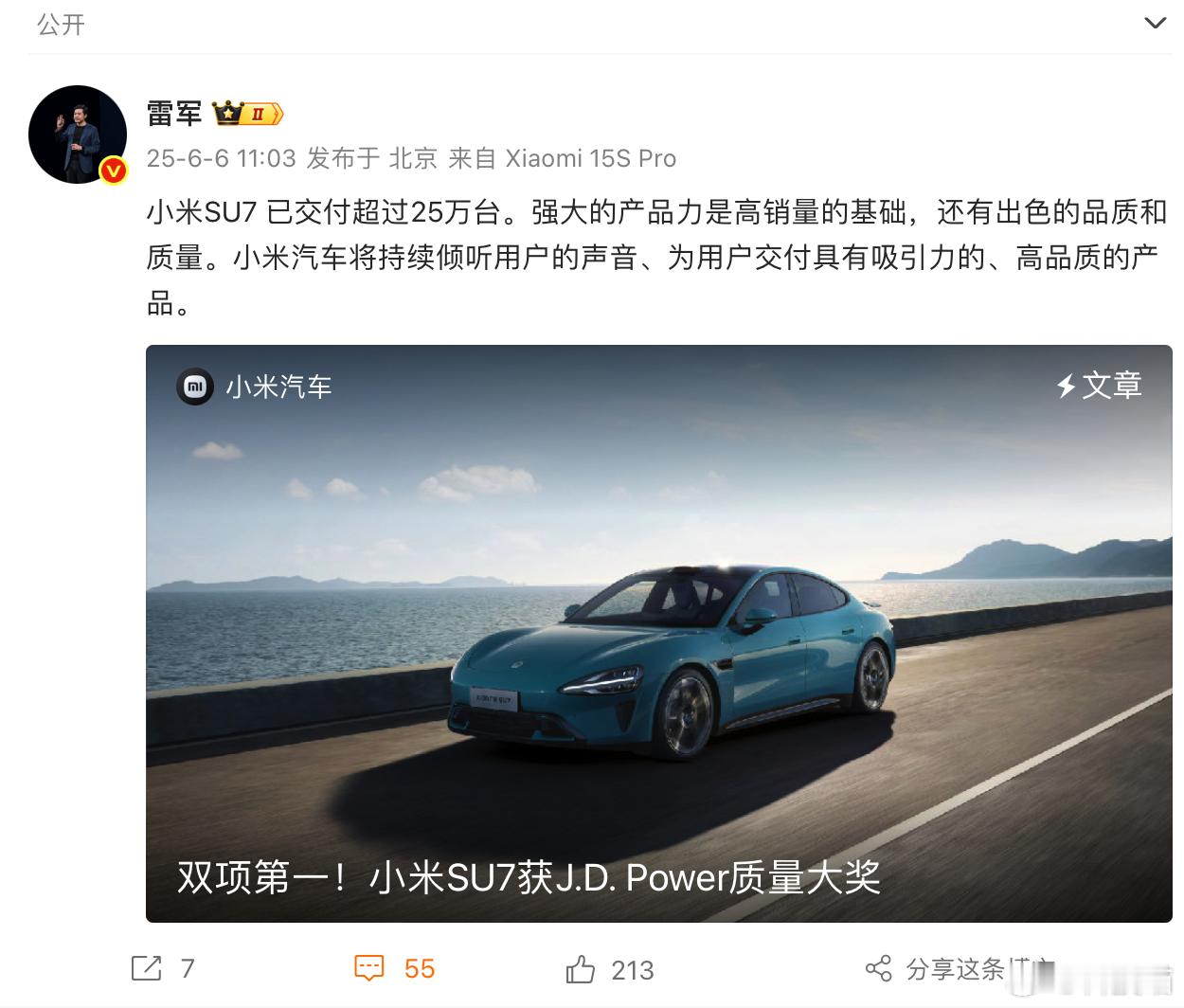Open the crown membership level badge
The height and width of the screenshot is (1008, 1184).
(248, 114)
